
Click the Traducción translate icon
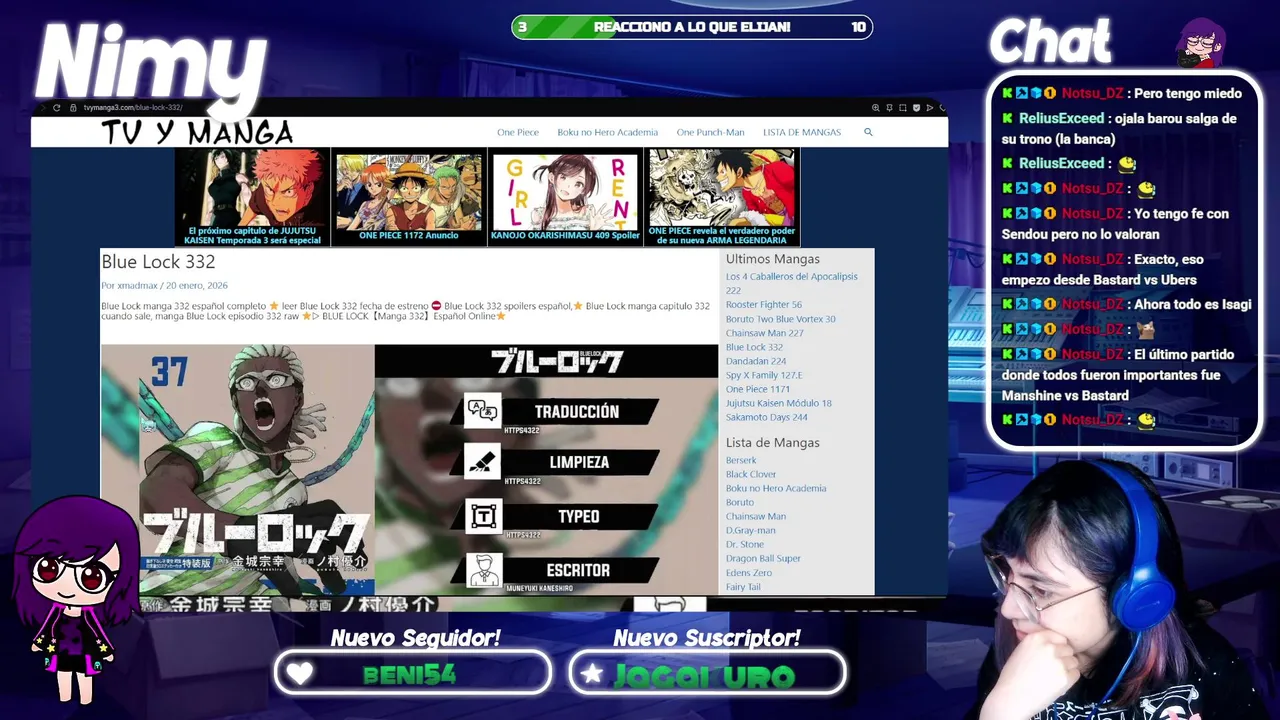tap(482, 411)
